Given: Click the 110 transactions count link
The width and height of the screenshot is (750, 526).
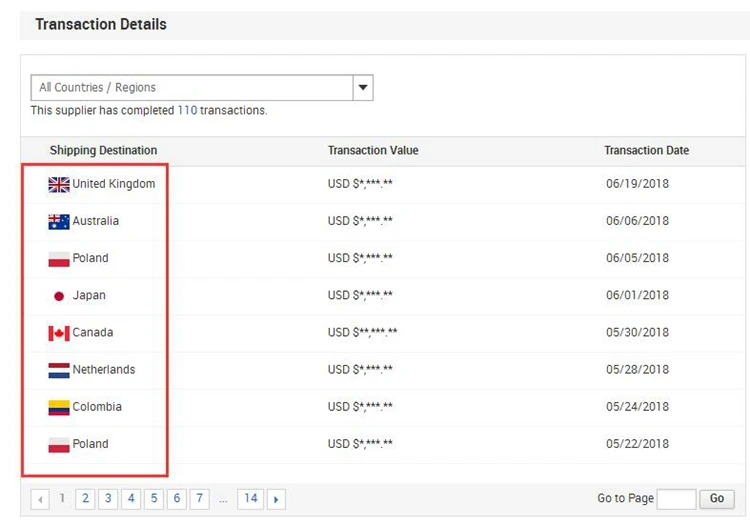Looking at the screenshot, I should pyautogui.click(x=187, y=110).
